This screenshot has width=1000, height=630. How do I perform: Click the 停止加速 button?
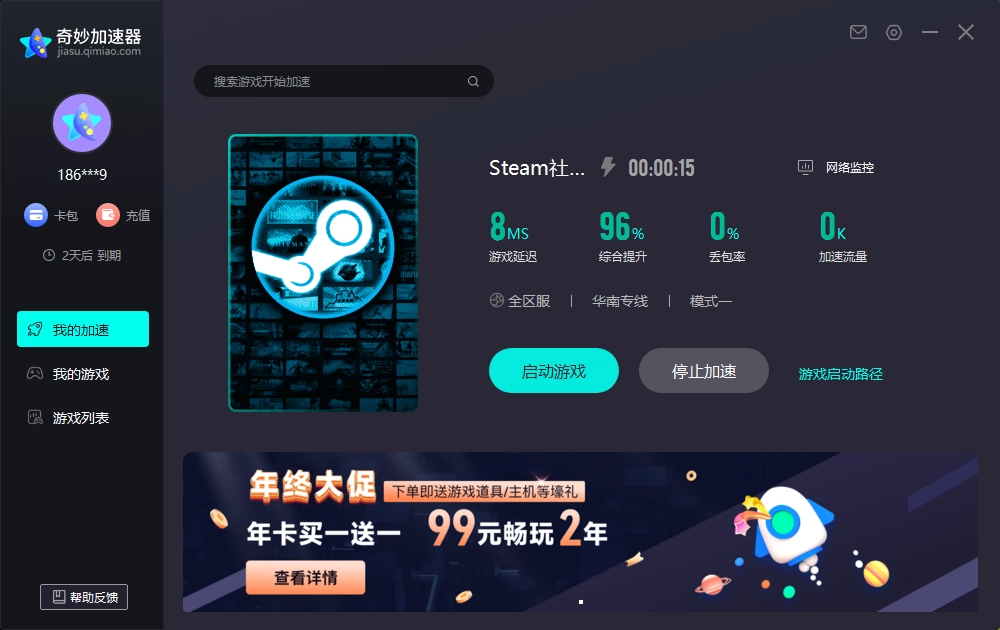click(703, 370)
